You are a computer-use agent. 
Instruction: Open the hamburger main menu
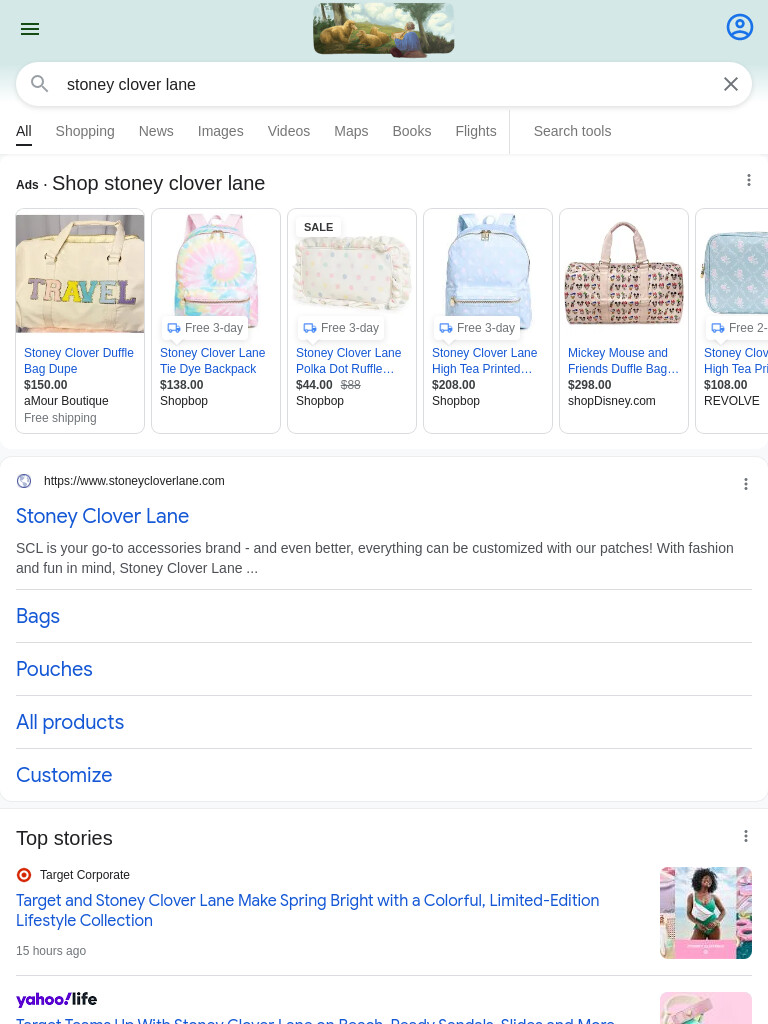click(30, 29)
